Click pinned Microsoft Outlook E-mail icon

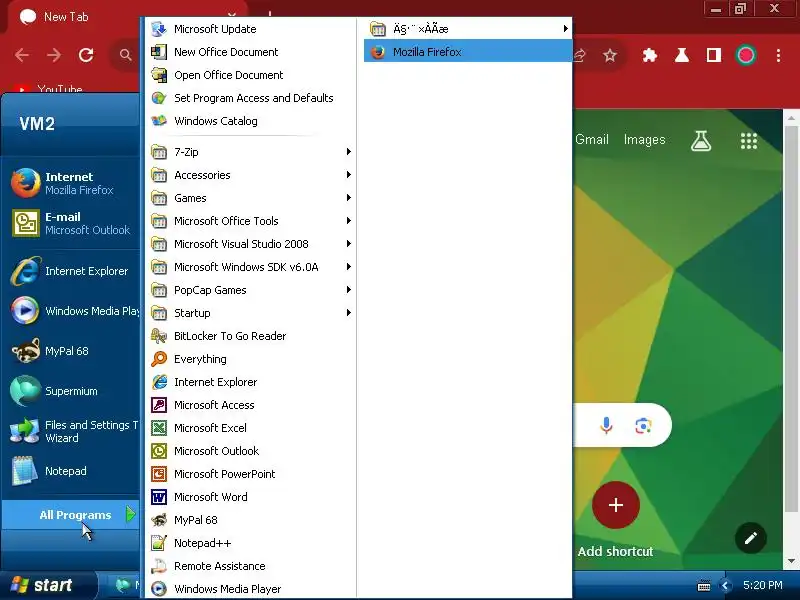25,223
